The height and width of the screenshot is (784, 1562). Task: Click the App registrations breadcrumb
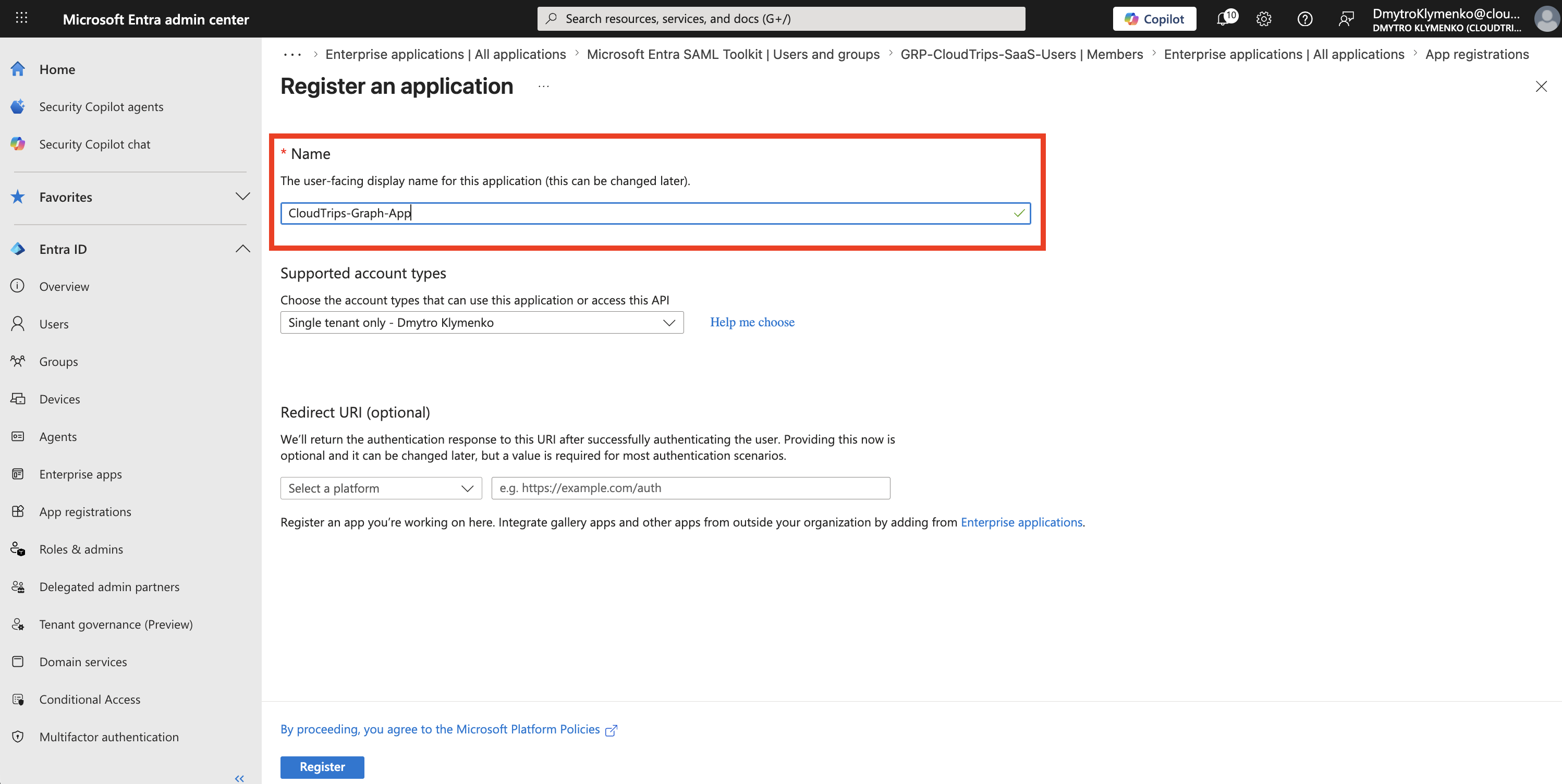pos(1477,55)
